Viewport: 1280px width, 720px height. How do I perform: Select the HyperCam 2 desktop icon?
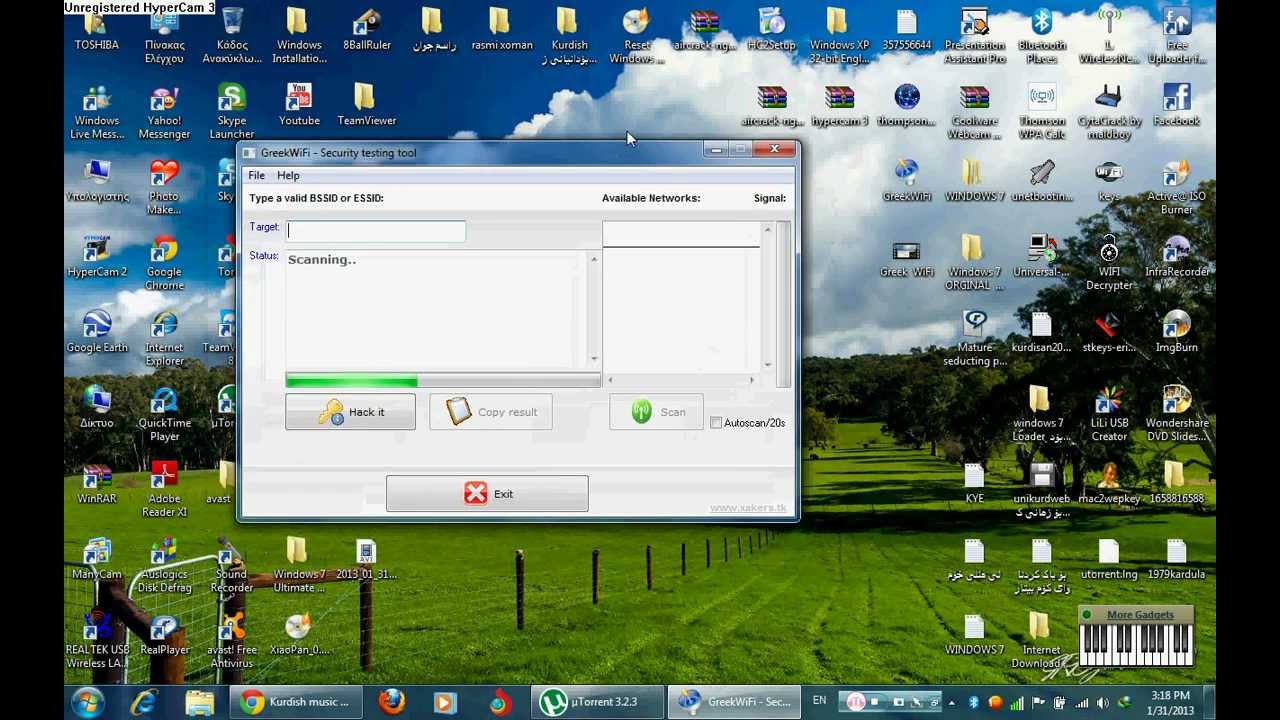97,256
